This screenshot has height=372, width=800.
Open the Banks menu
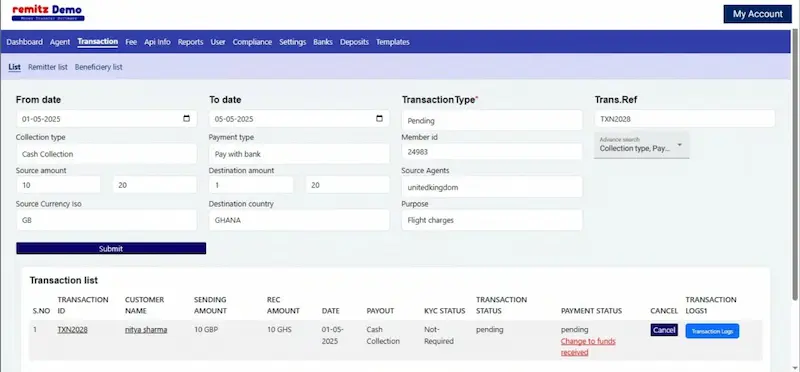click(x=323, y=42)
